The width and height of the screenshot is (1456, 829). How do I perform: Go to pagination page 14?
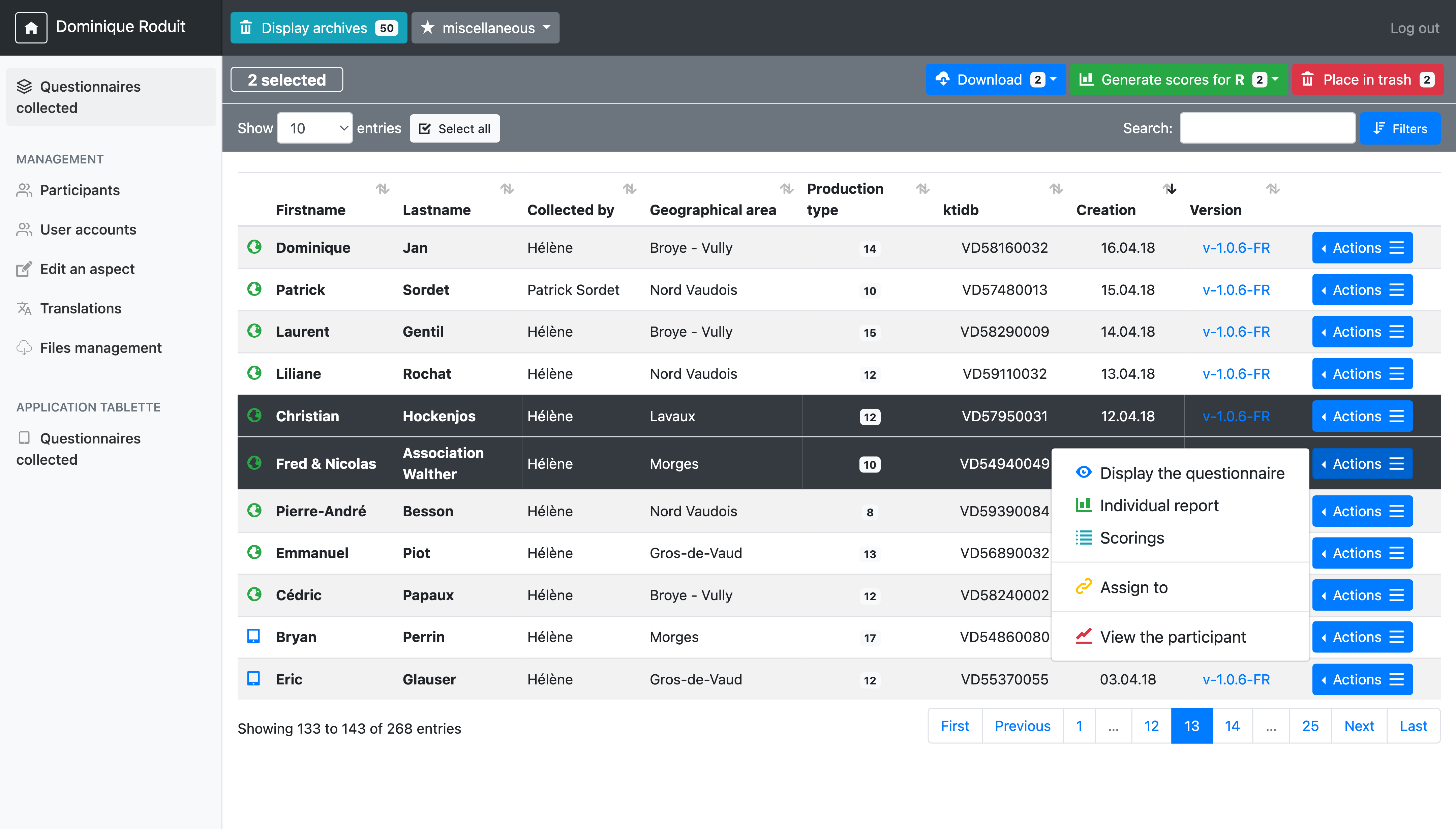point(1232,726)
